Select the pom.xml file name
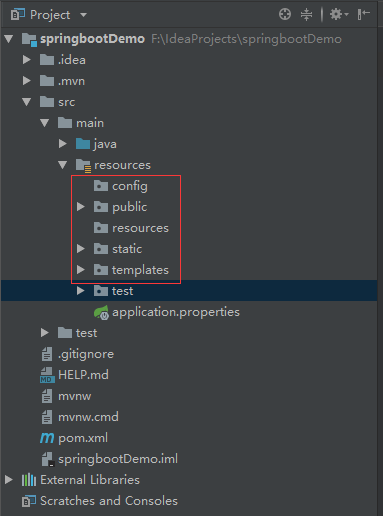Screen dimensions: 383x516 [83, 438]
